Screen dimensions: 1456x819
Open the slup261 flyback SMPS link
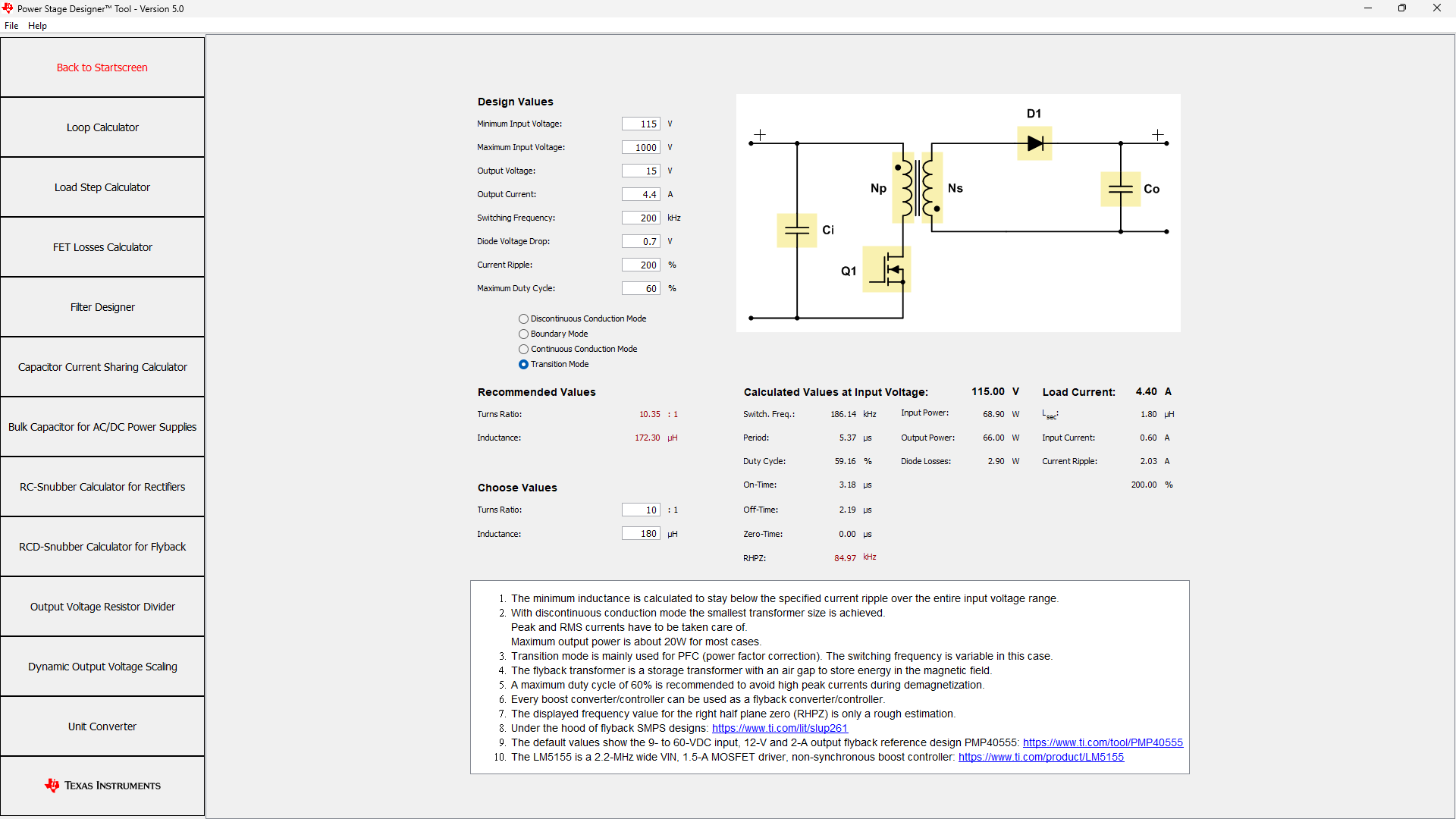(779, 729)
